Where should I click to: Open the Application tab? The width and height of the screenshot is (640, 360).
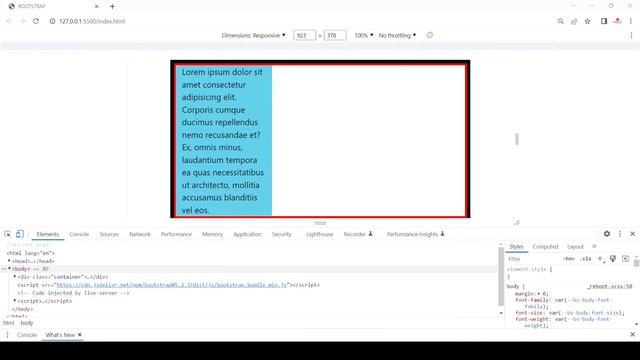(247, 234)
